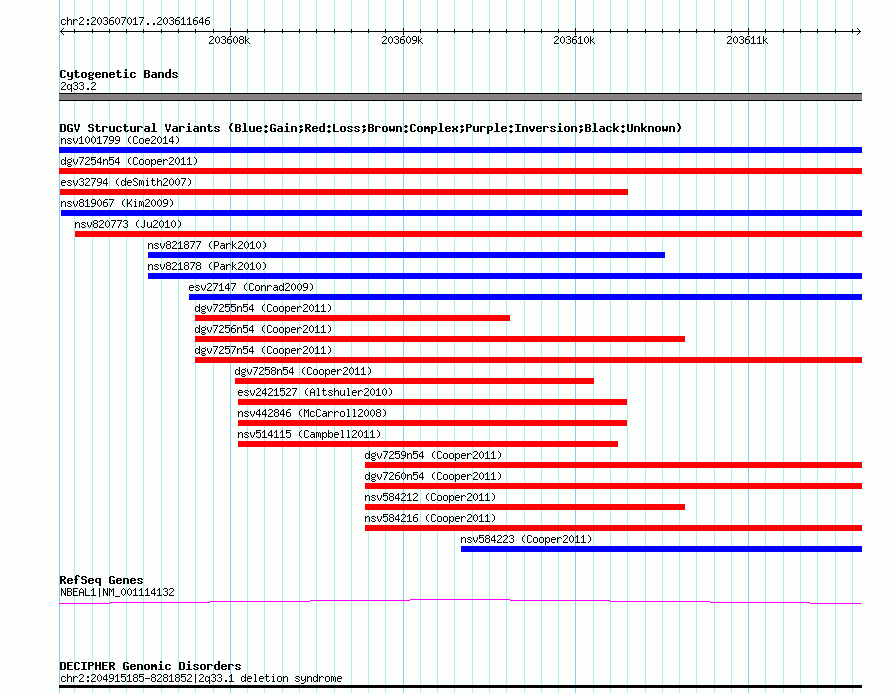Select the blue bar under esv27147
Viewport: 890px width, 693px height.
tap(525, 297)
